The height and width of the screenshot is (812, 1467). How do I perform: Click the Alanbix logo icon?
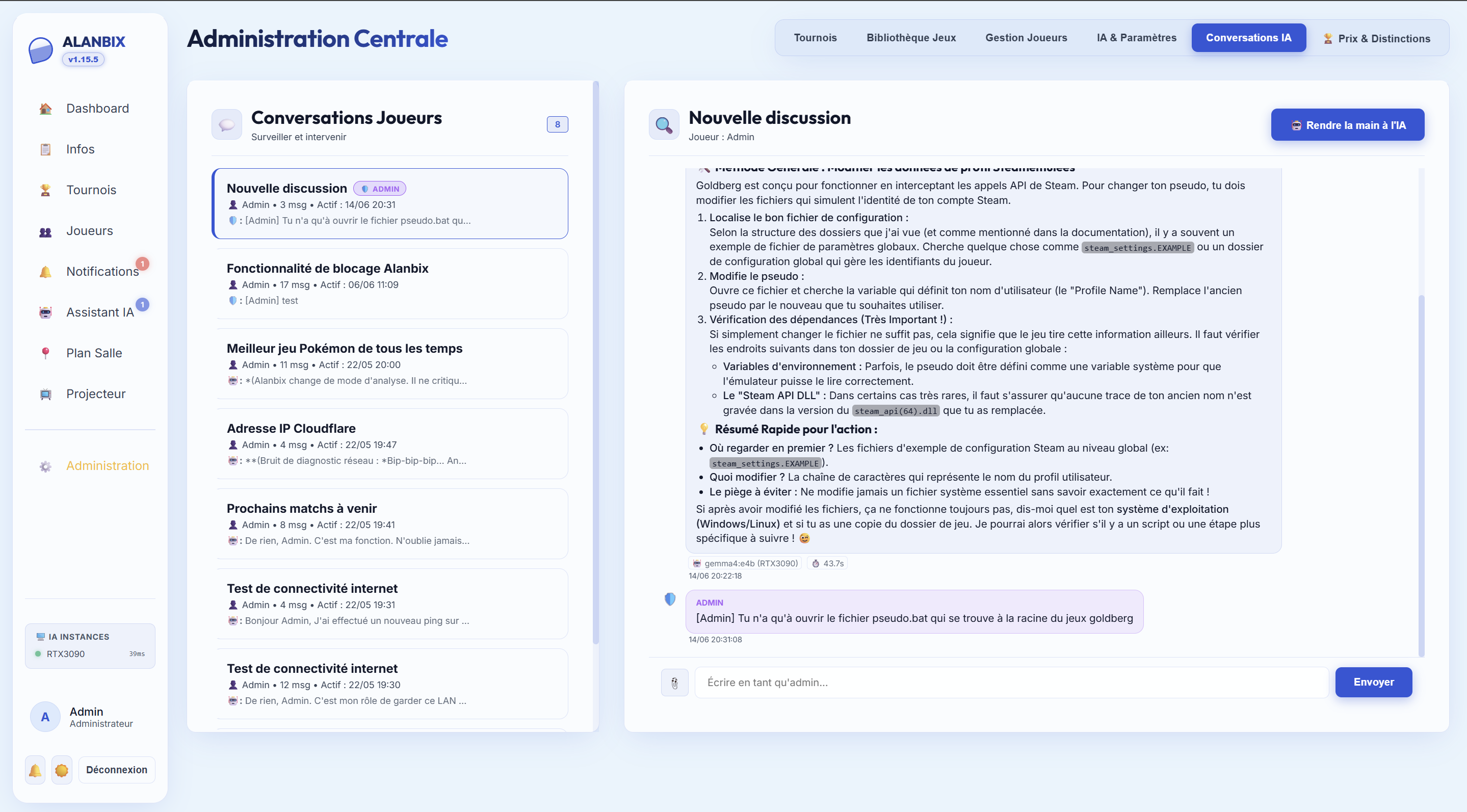(41, 50)
